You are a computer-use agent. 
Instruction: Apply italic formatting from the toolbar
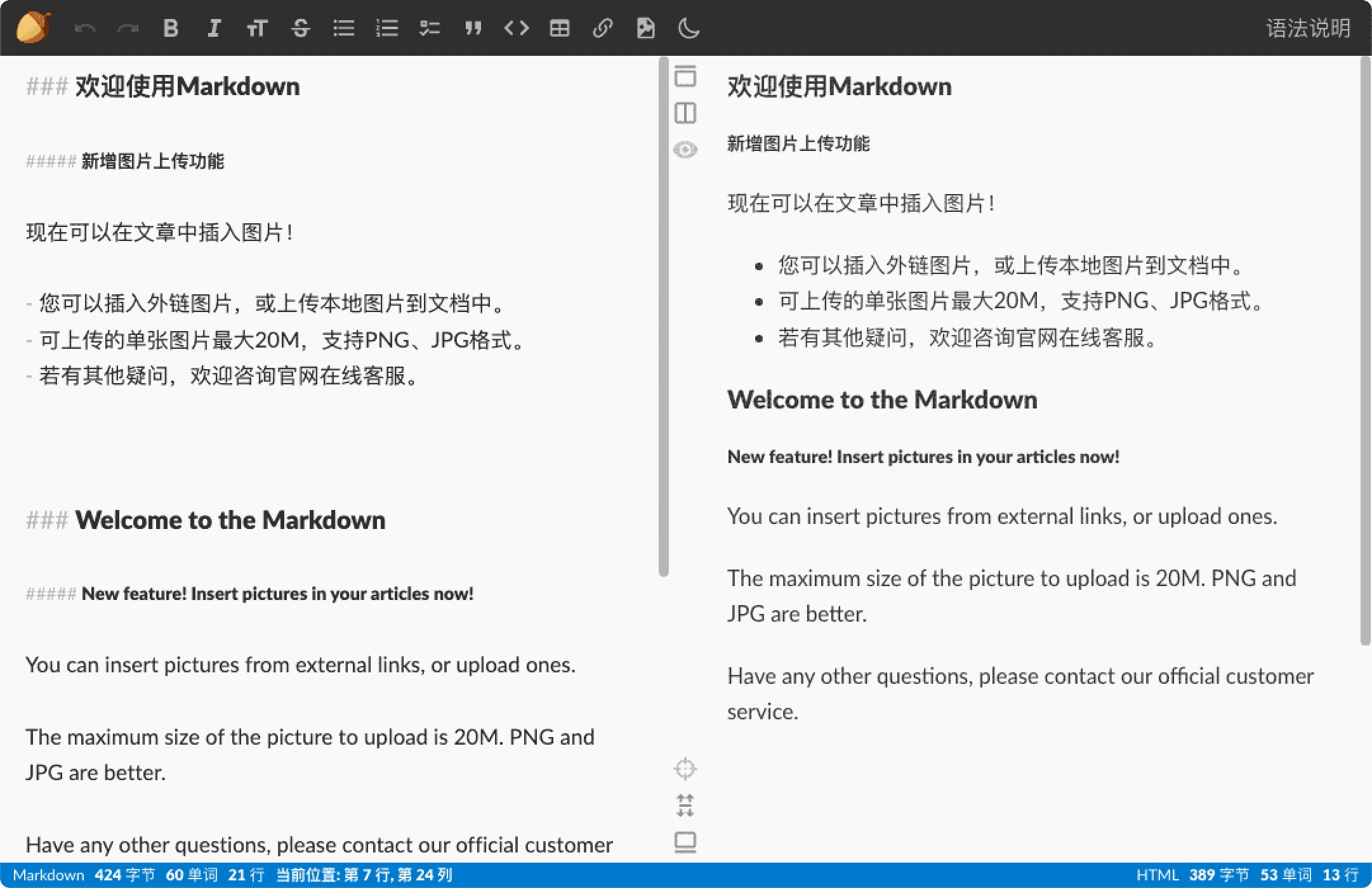coord(214,28)
